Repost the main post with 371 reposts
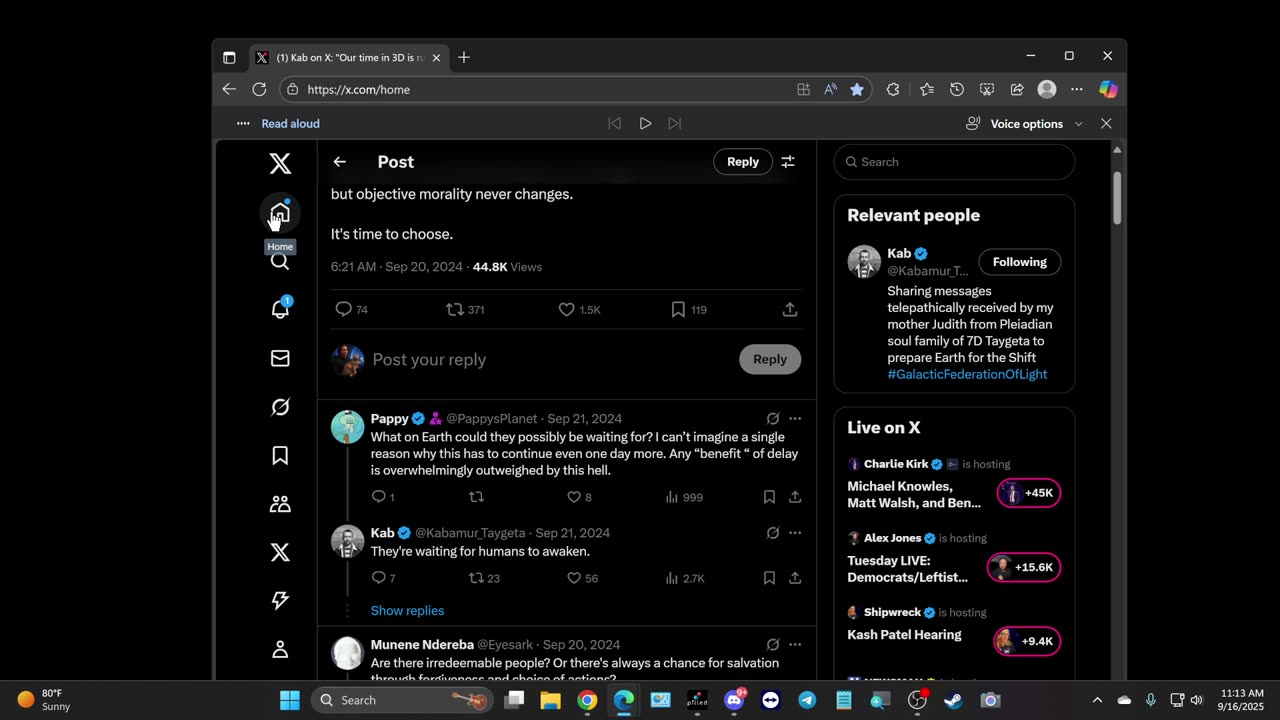The height and width of the screenshot is (720, 1280). point(465,310)
